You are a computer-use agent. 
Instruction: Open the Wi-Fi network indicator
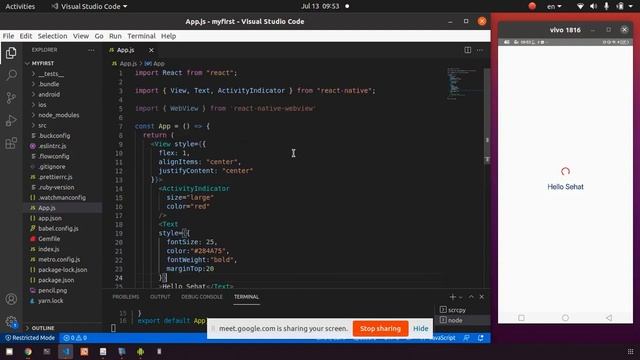click(580, 6)
